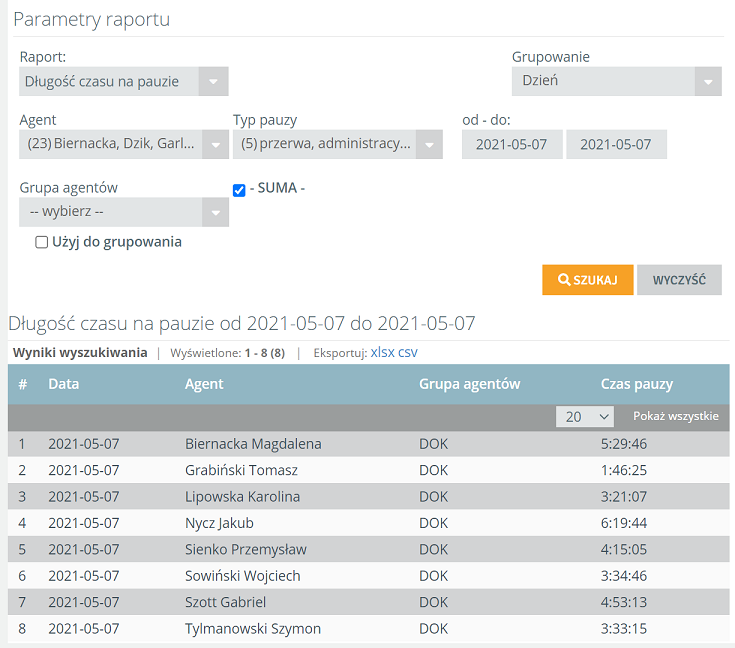Sort by the Agent column header
The image size is (735, 648).
[x=204, y=384]
